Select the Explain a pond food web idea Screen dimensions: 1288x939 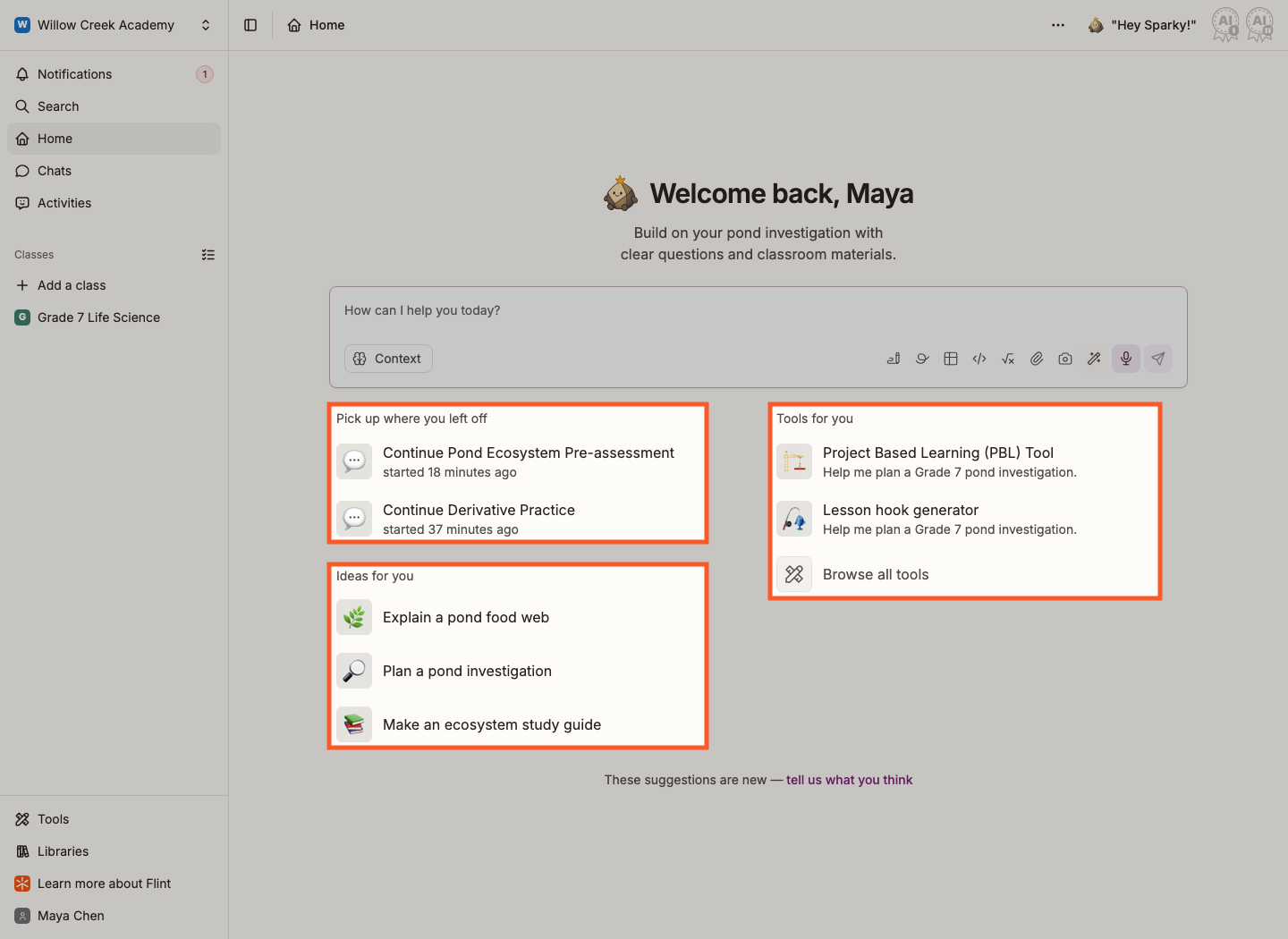tap(518, 617)
